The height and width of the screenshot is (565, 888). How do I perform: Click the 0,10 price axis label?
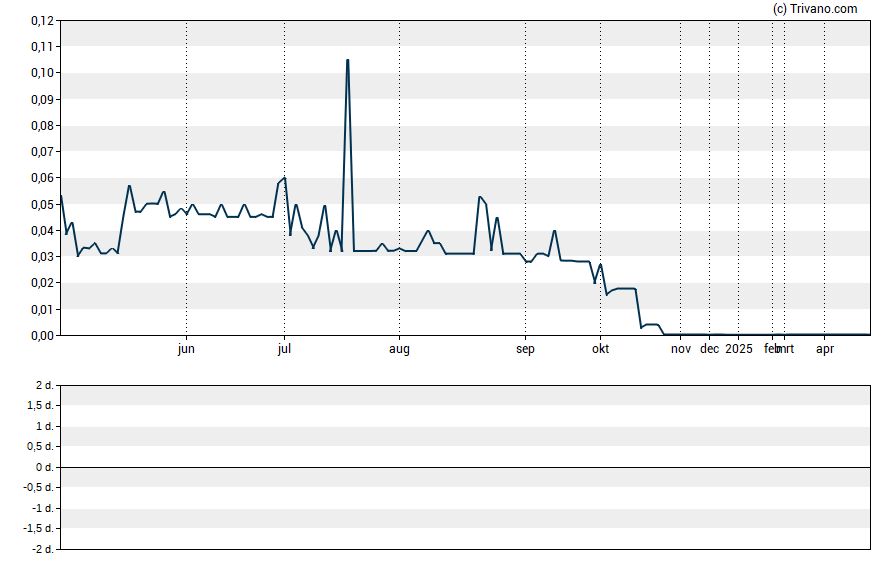pos(42,73)
